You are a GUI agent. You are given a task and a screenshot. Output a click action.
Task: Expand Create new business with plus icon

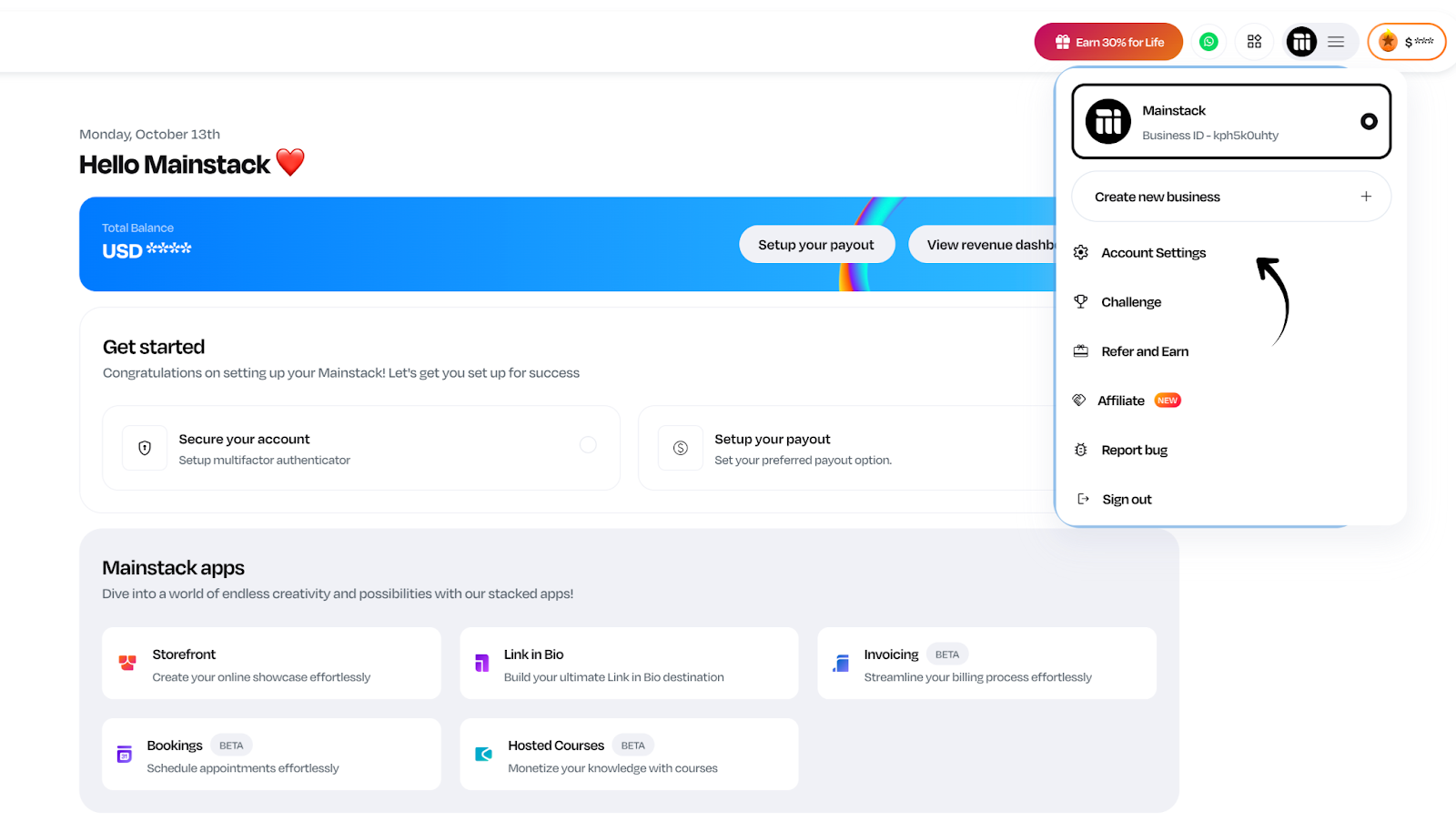(1365, 197)
